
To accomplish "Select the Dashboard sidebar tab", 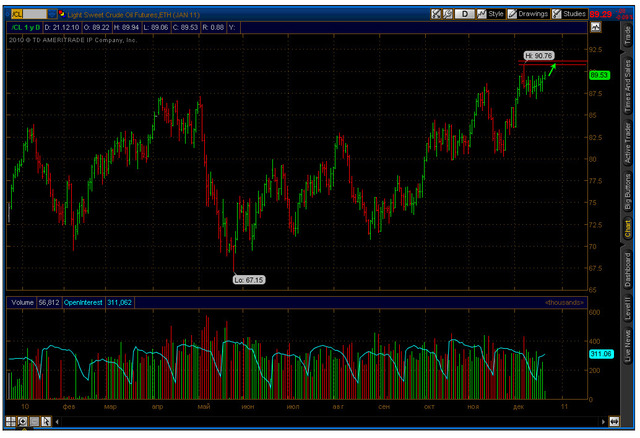I will point(628,270).
